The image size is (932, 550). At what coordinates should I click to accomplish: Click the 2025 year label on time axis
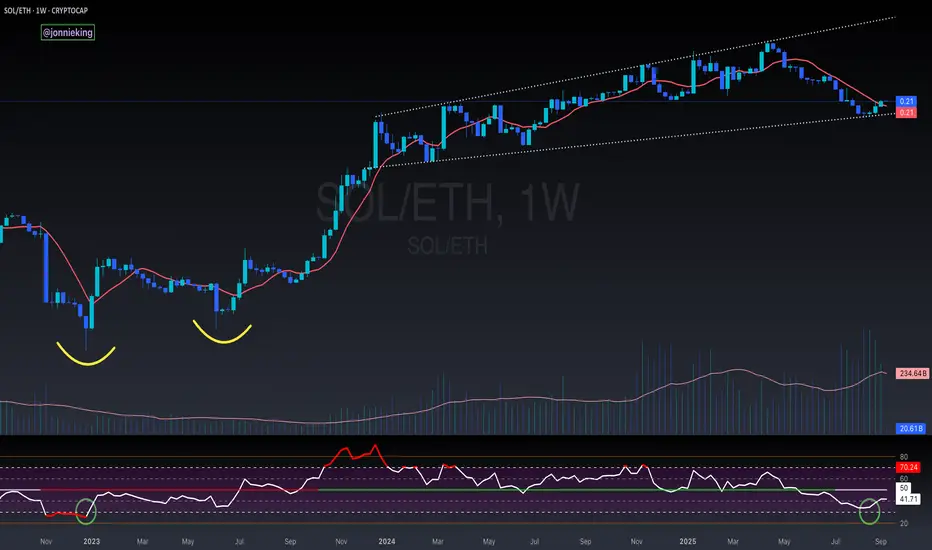coord(688,541)
